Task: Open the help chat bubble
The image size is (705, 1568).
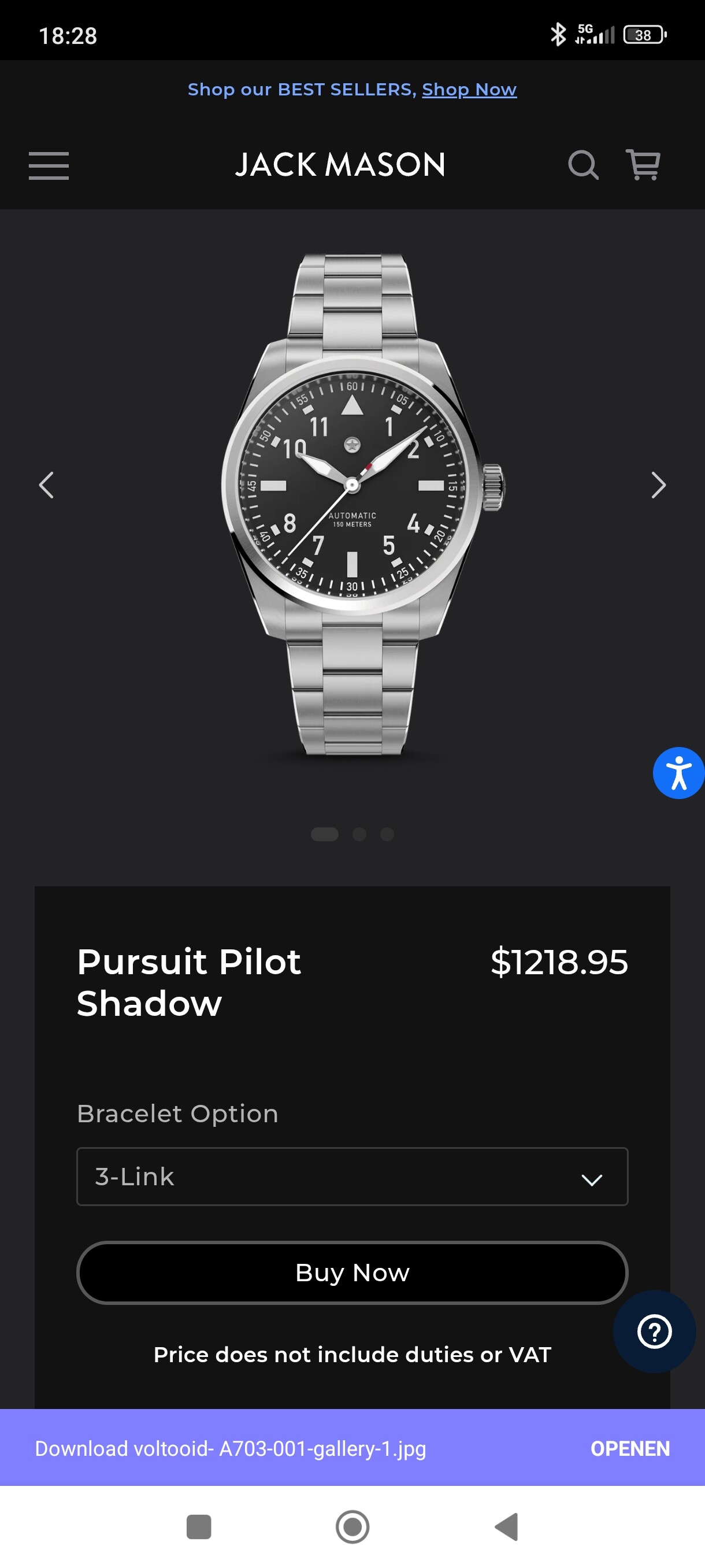Action: tap(654, 1332)
